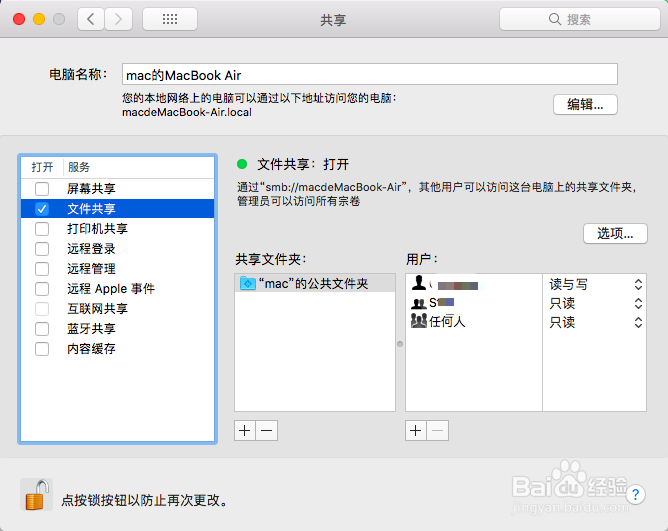The width and height of the screenshot is (668, 531).
Task: Enable 远程管理 checkbox
Action: click(x=42, y=269)
